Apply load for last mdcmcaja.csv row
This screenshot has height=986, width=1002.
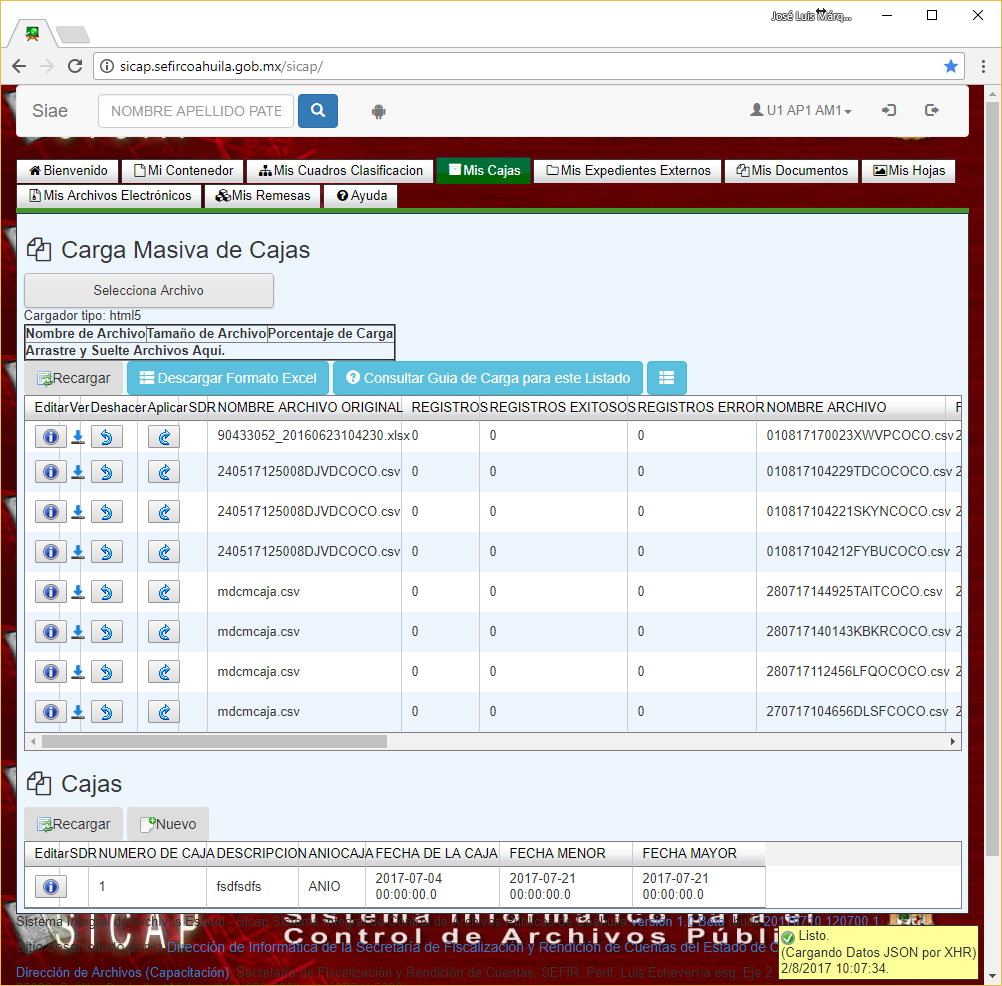click(164, 712)
